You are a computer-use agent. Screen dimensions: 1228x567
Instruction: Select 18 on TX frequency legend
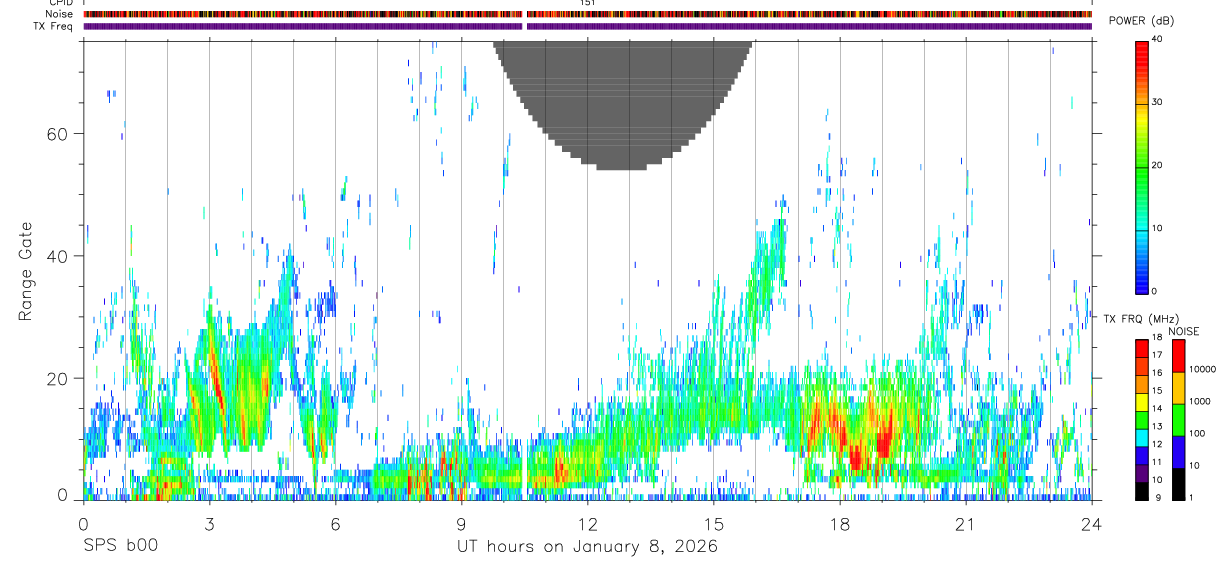tap(1156, 338)
